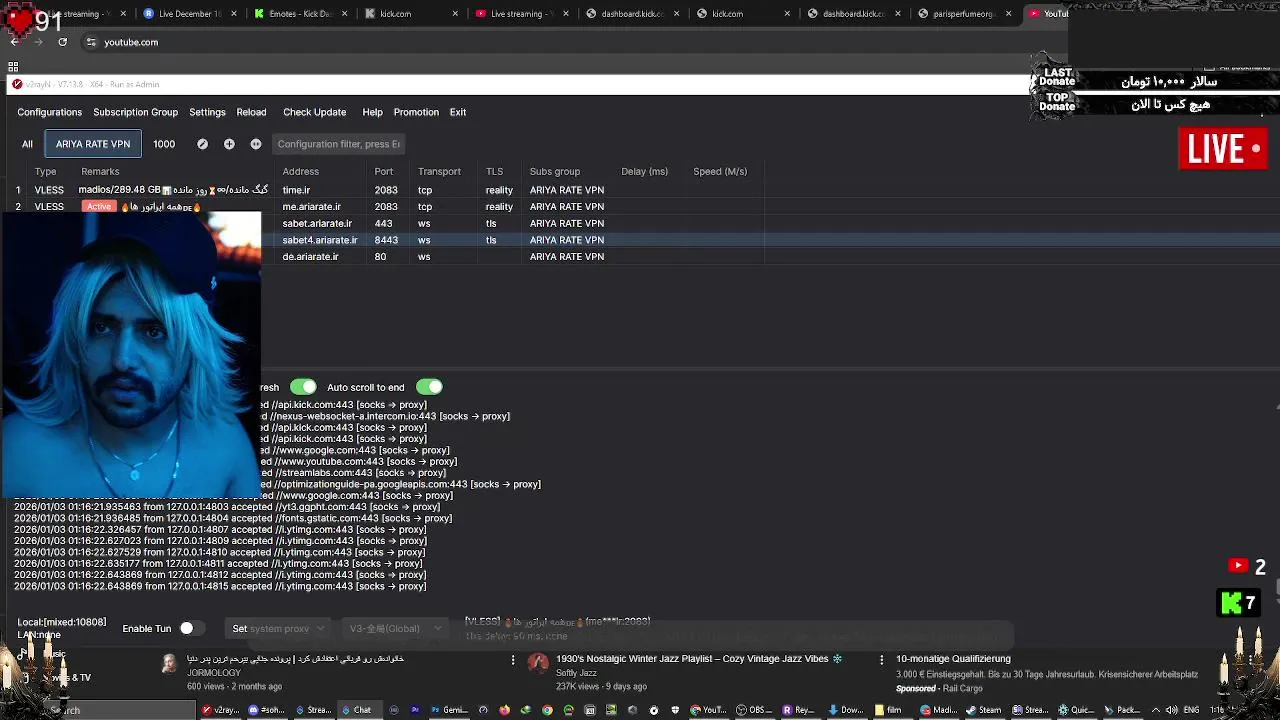Open v2rayN in the taskbar
The height and width of the screenshot is (720, 1280).
coord(220,710)
